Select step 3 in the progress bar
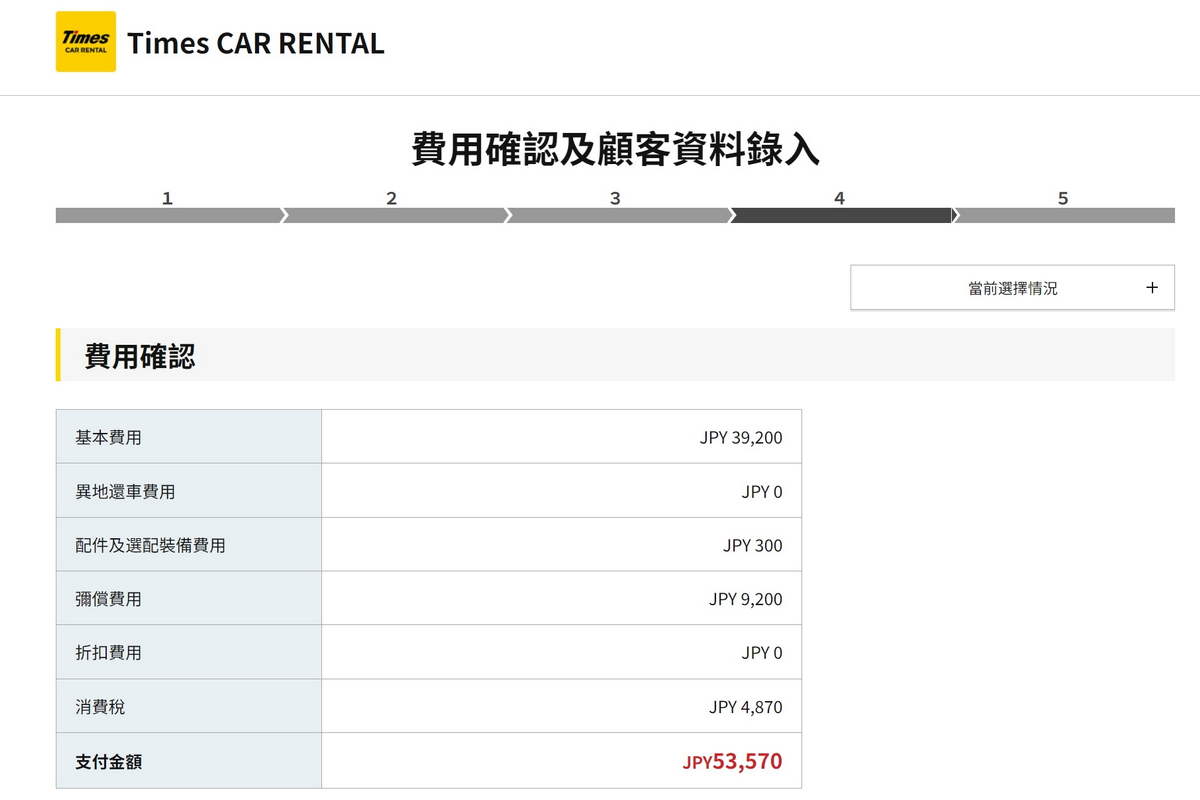The width and height of the screenshot is (1200, 800). (616, 215)
